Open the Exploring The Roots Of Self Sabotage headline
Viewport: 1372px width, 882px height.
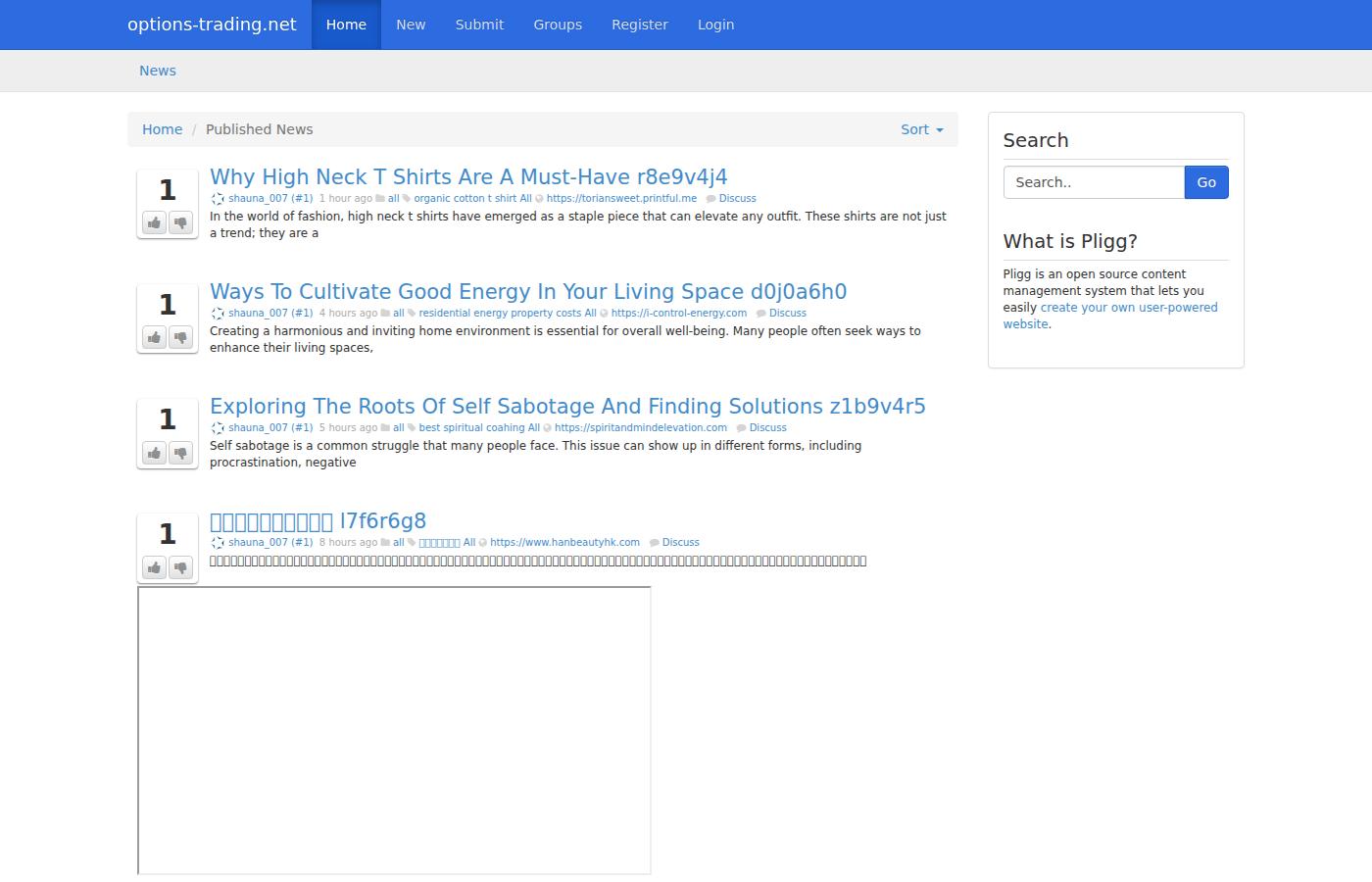(x=567, y=407)
